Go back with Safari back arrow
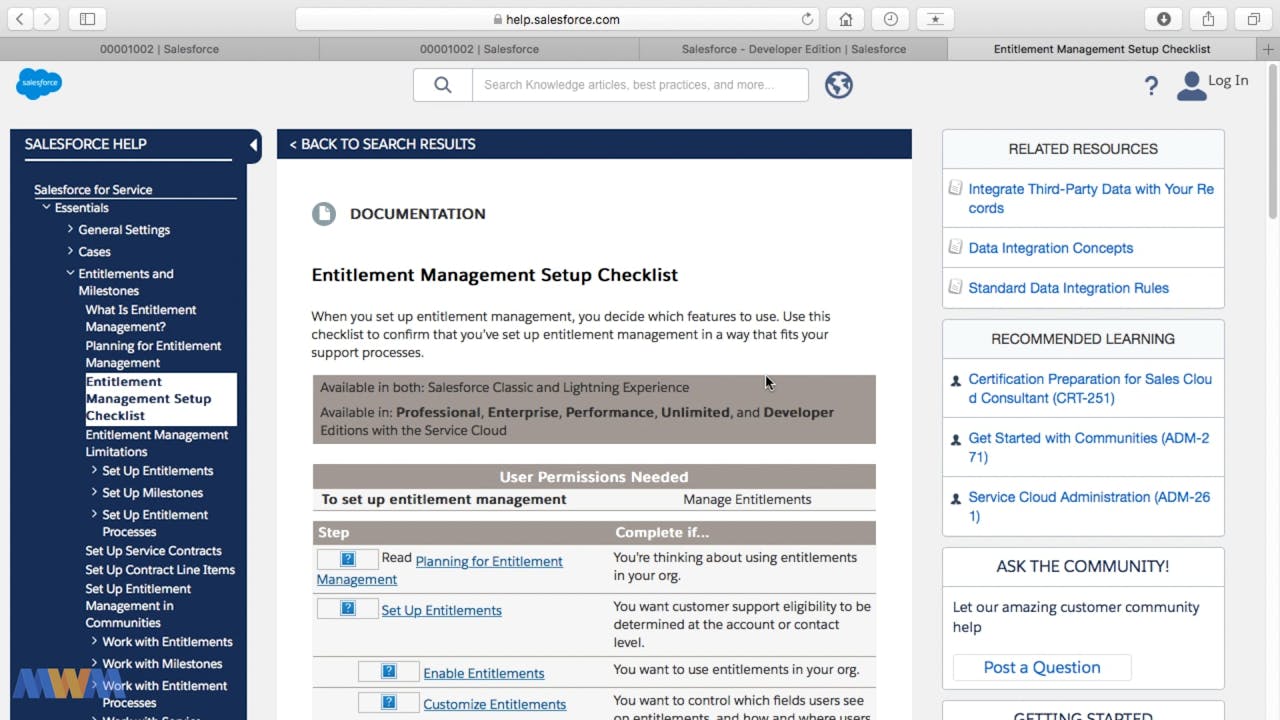 point(20,19)
